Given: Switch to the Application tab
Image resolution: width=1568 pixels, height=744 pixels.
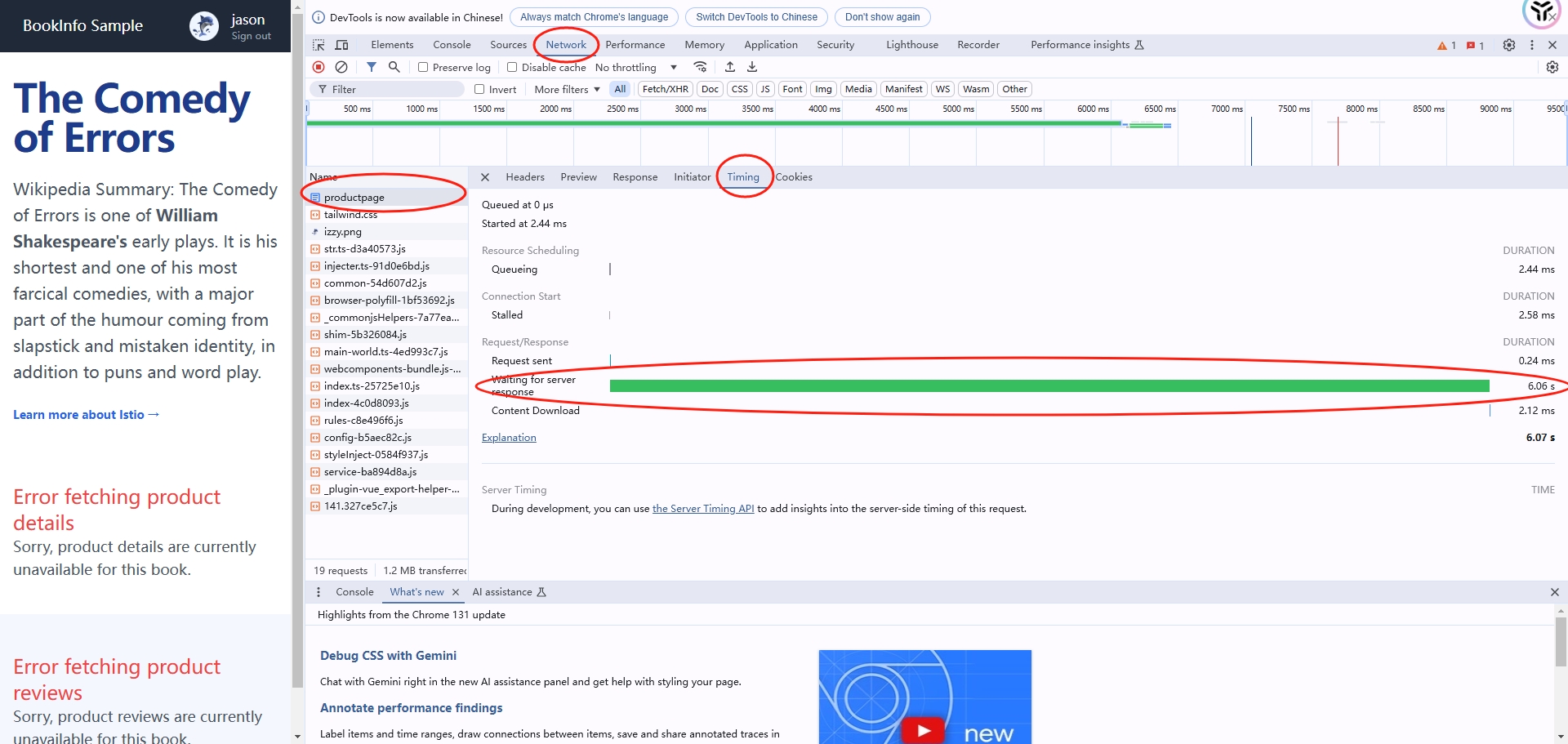Looking at the screenshot, I should 771,45.
